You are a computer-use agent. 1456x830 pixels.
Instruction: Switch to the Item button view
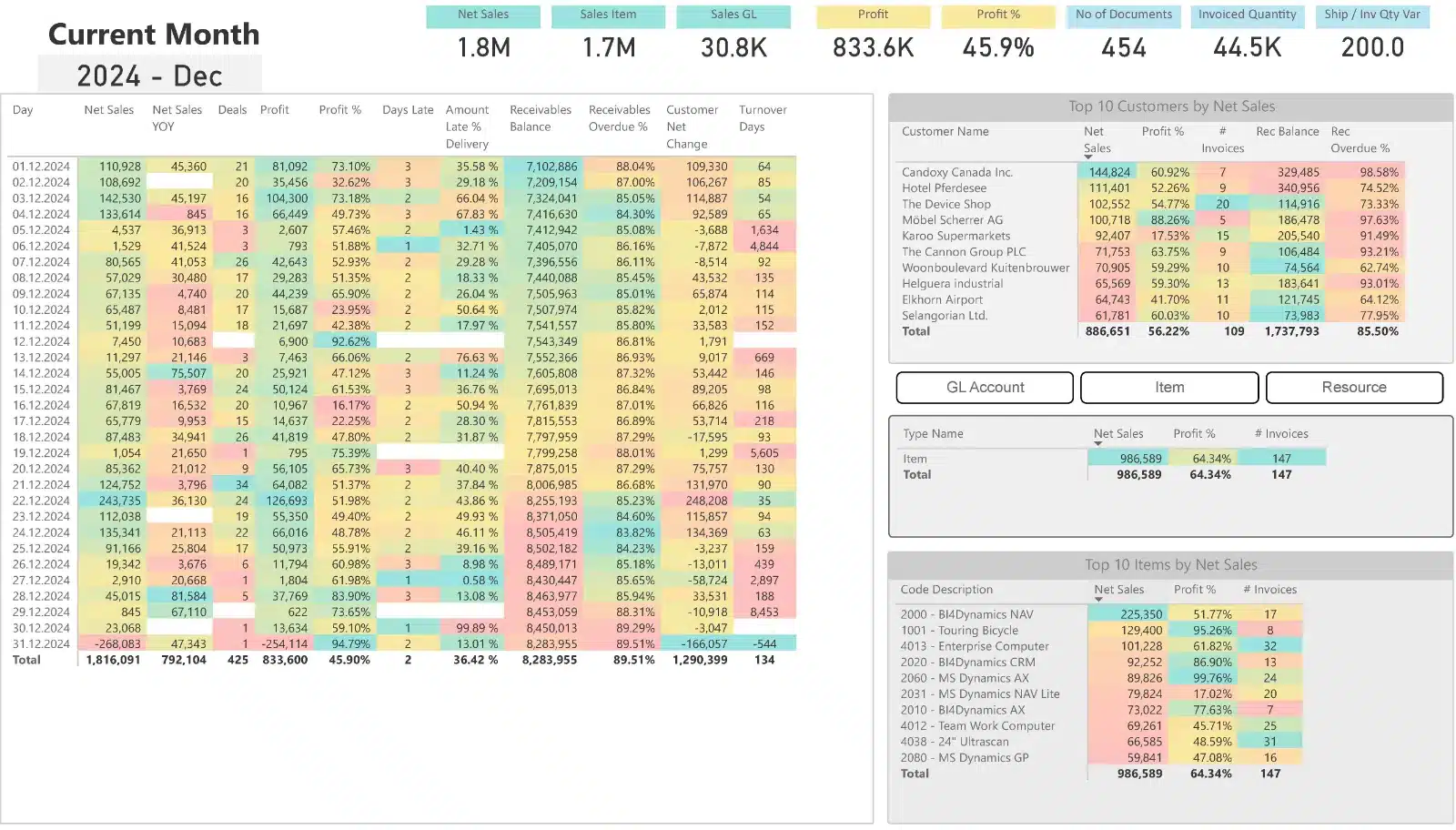[x=1169, y=388]
